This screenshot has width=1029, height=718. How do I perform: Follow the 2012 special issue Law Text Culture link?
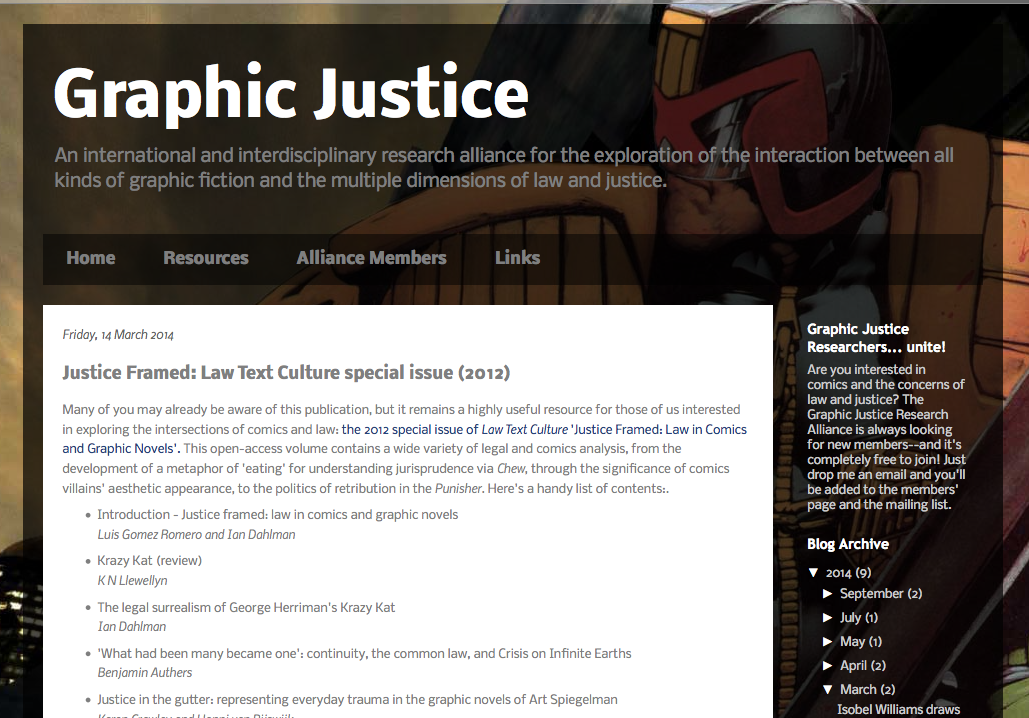544,429
